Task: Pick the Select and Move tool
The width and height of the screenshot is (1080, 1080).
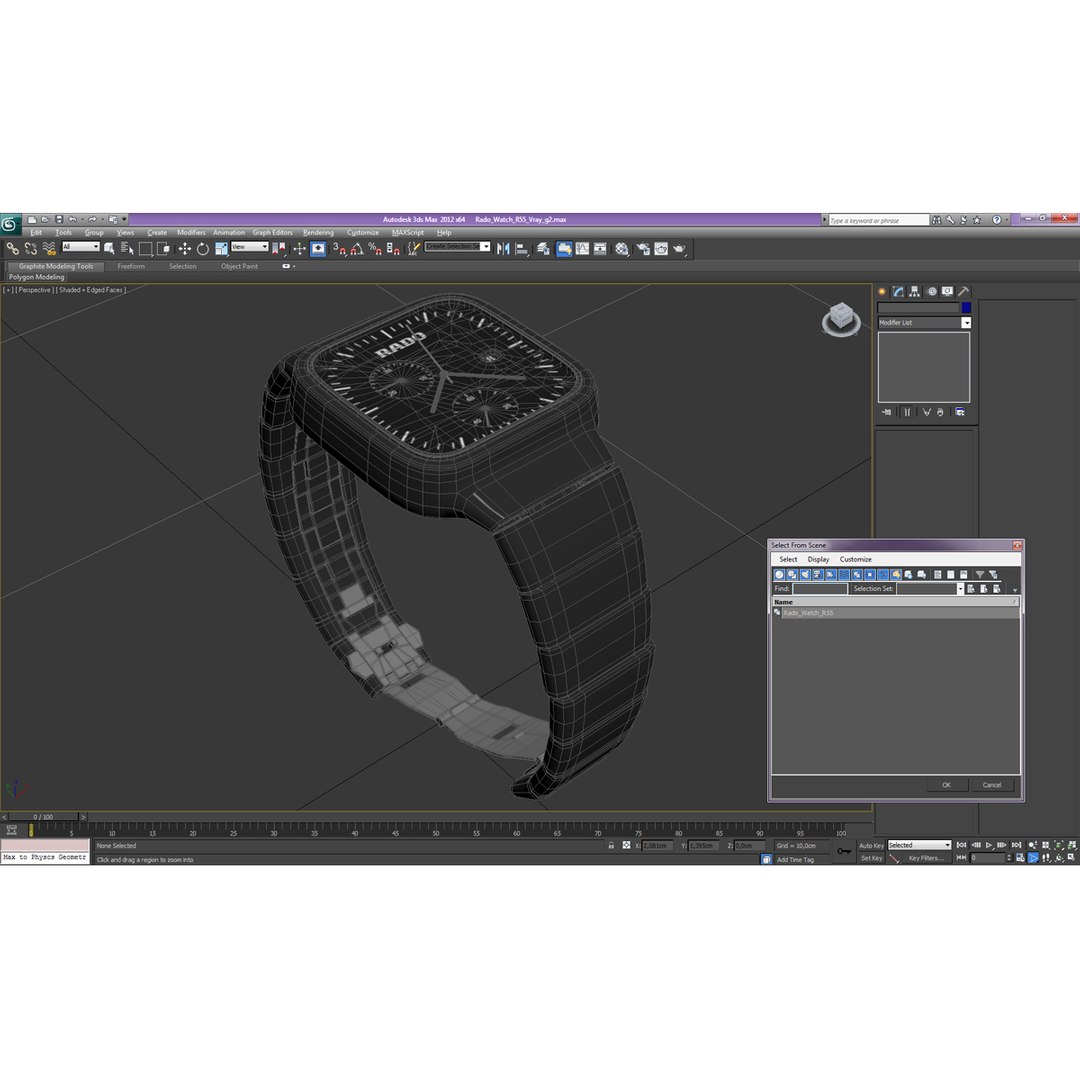Action: (x=185, y=249)
